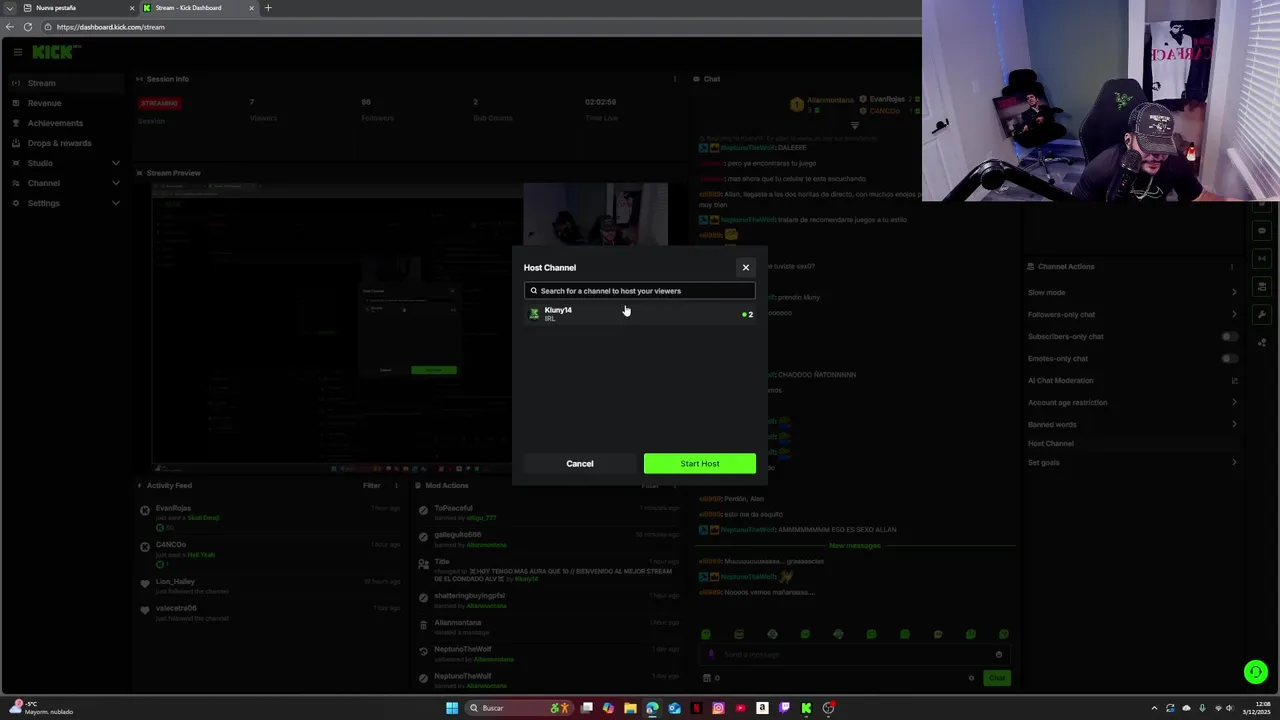
Task: Go back in the browser
Action: 10,27
